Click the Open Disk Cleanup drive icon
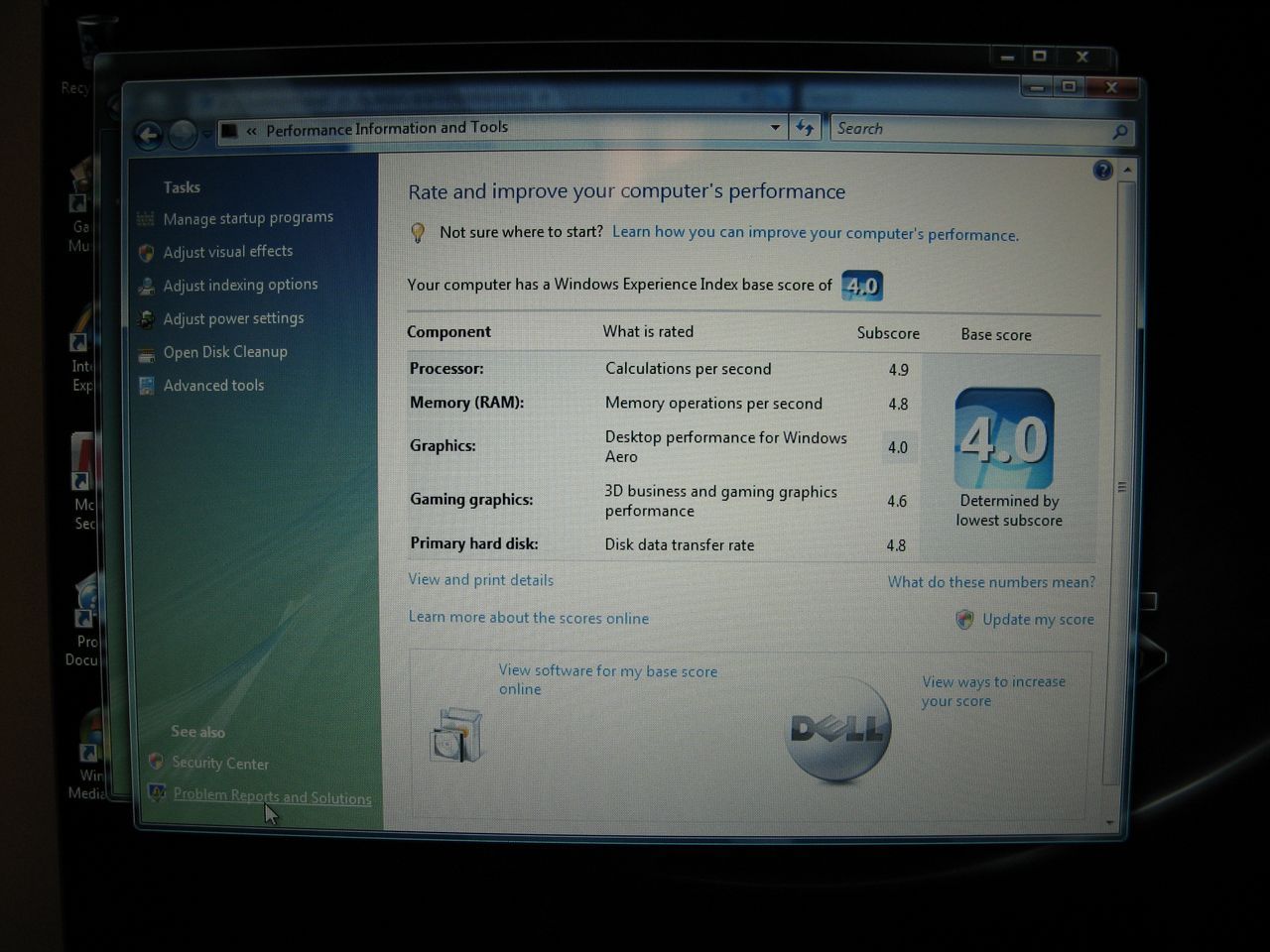This screenshot has width=1270, height=952. tap(146, 353)
